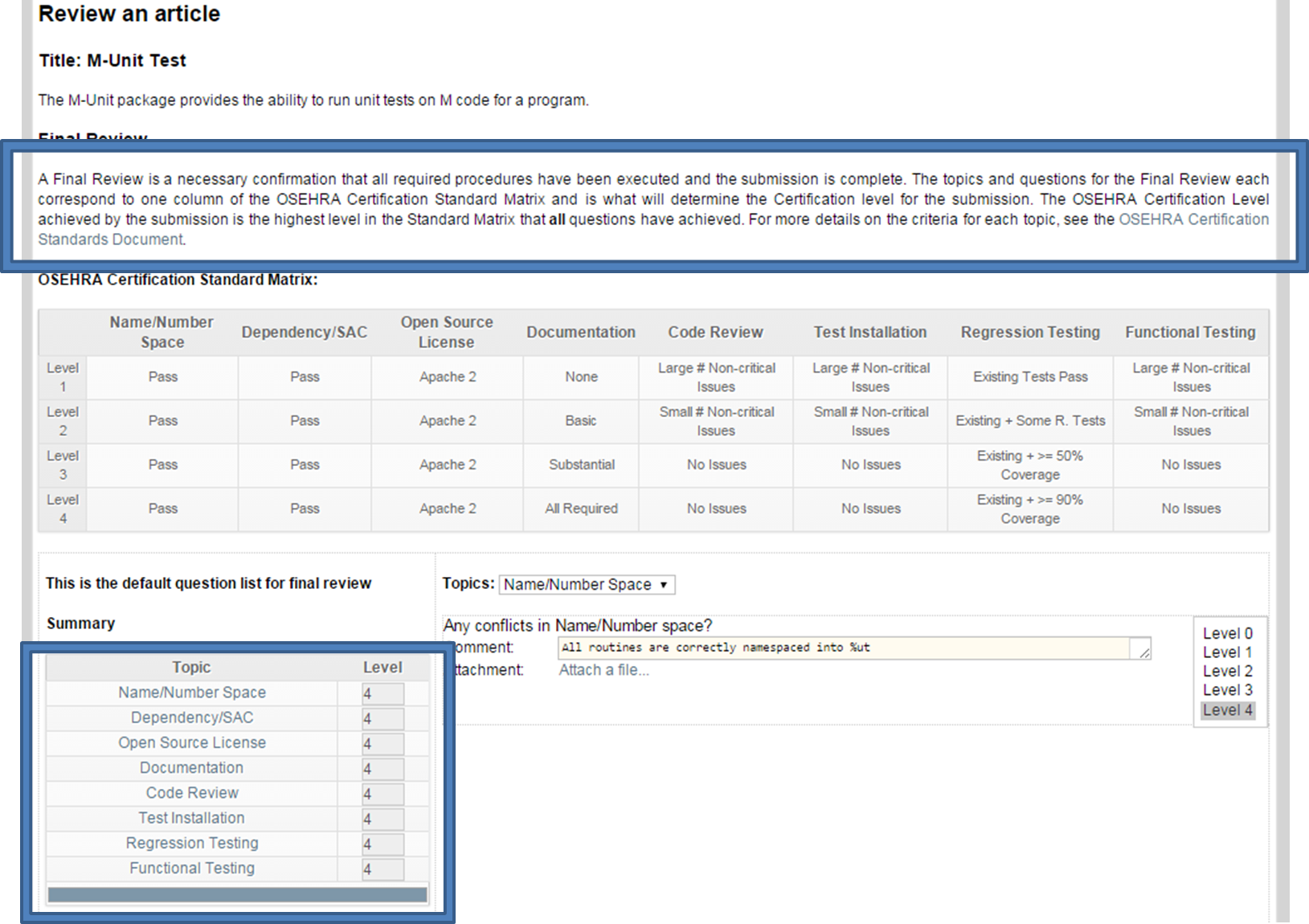The image size is (1309, 924).
Task: Pick the highlighted Level 4 option
Action: coord(1227,710)
